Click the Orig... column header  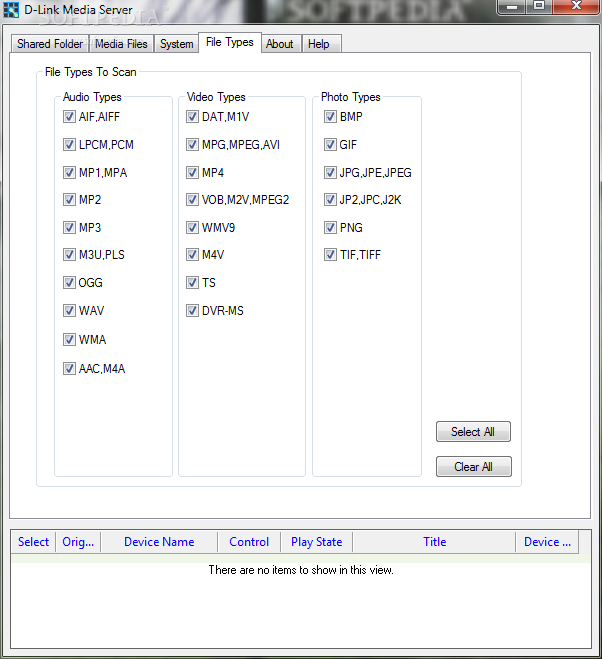[x=78, y=542]
